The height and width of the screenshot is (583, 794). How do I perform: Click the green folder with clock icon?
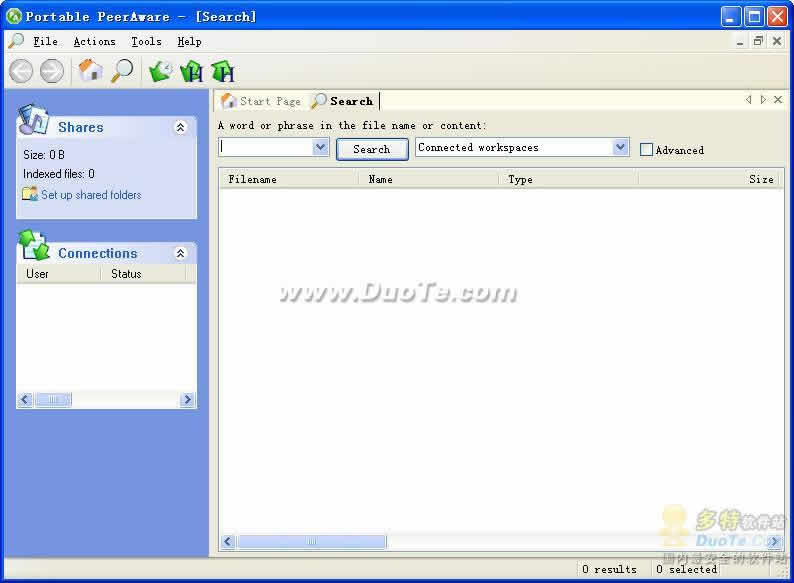(x=160, y=71)
